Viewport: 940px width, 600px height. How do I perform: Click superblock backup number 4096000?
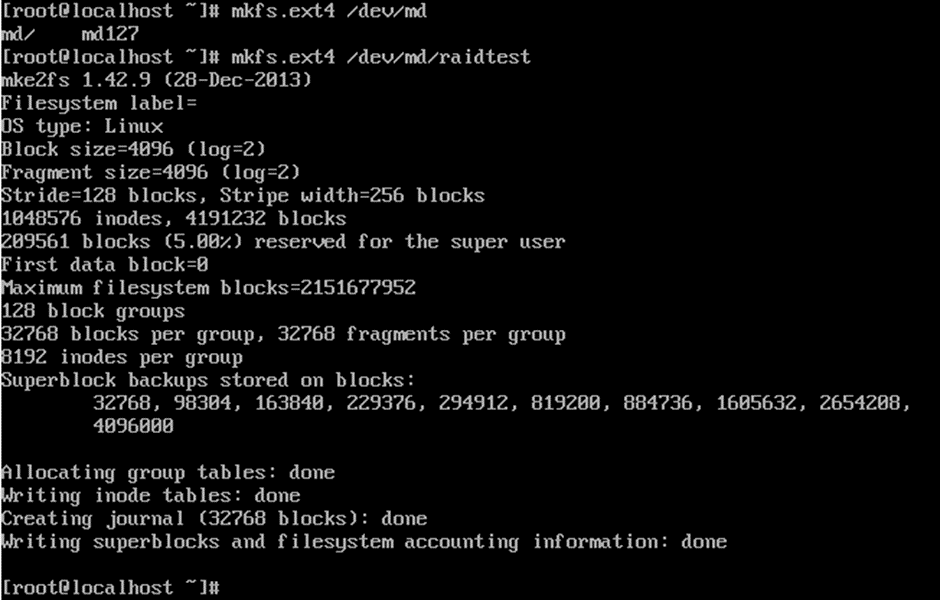(x=133, y=426)
